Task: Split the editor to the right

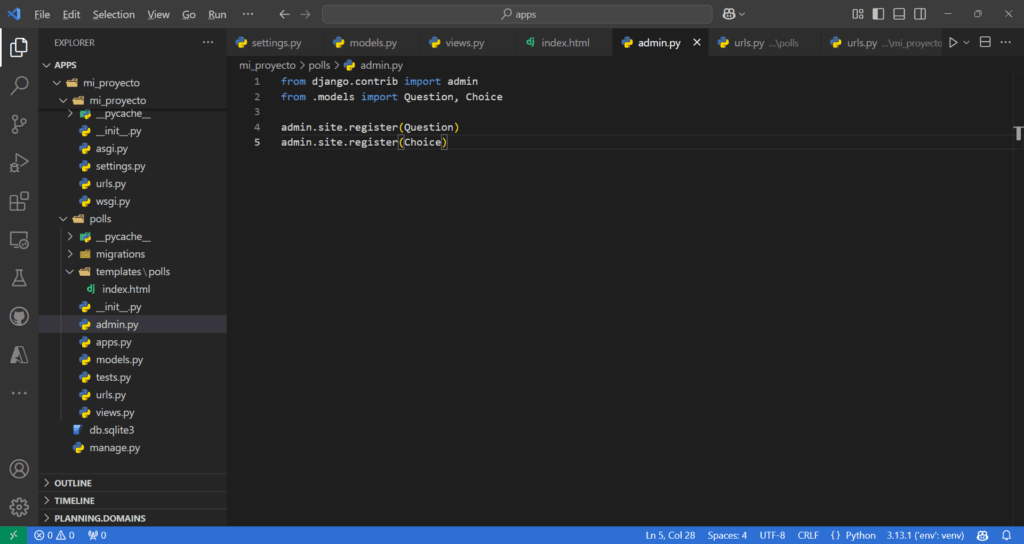Action: (985, 42)
